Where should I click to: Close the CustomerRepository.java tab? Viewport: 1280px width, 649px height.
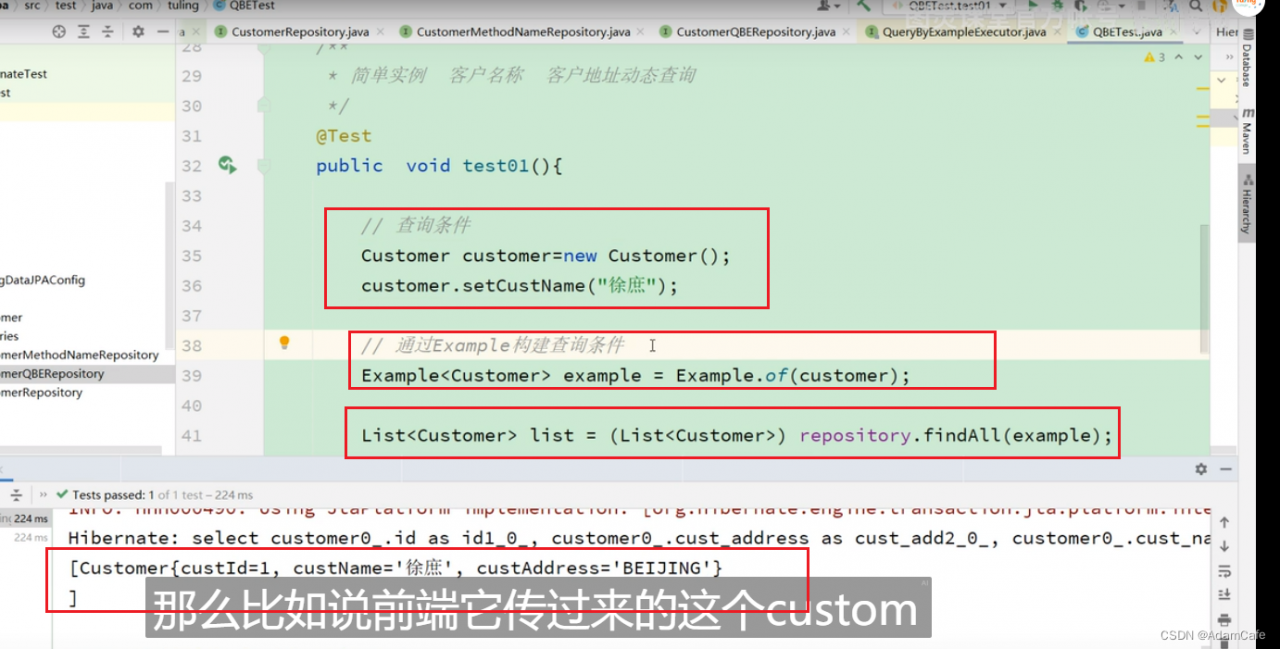(x=380, y=32)
